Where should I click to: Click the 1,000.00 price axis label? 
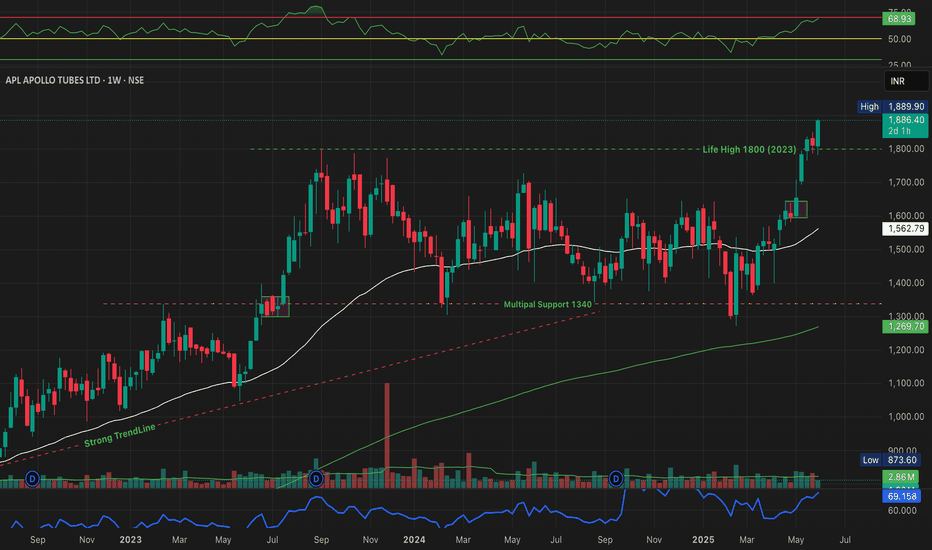point(906,416)
